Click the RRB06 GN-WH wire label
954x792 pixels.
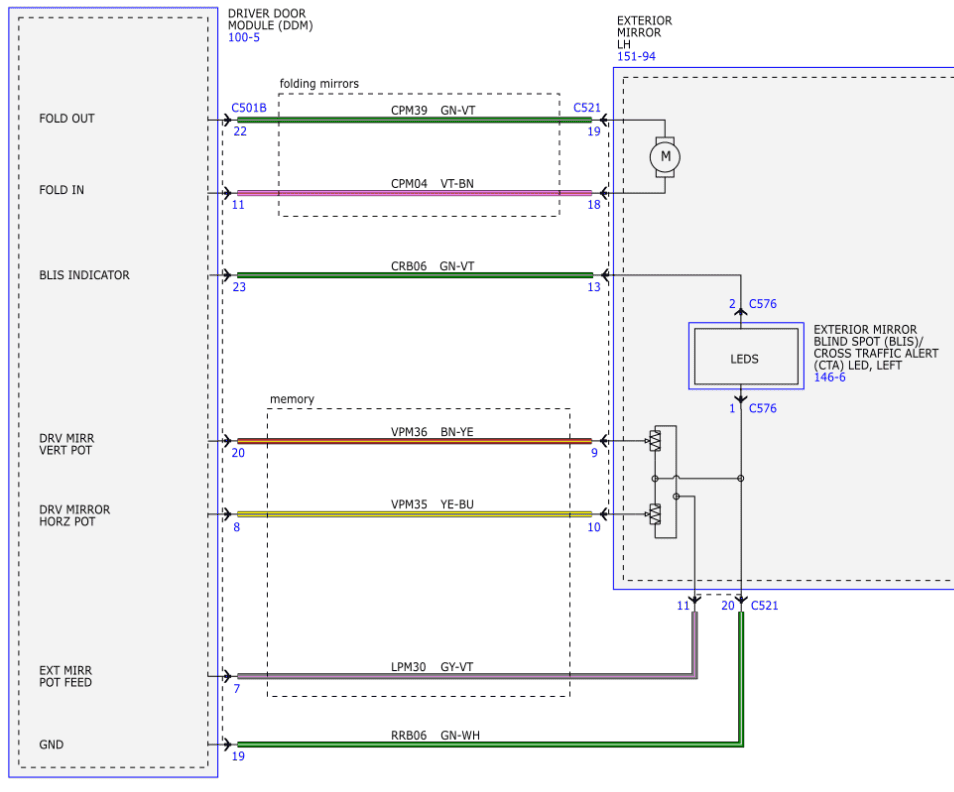[x=435, y=735]
